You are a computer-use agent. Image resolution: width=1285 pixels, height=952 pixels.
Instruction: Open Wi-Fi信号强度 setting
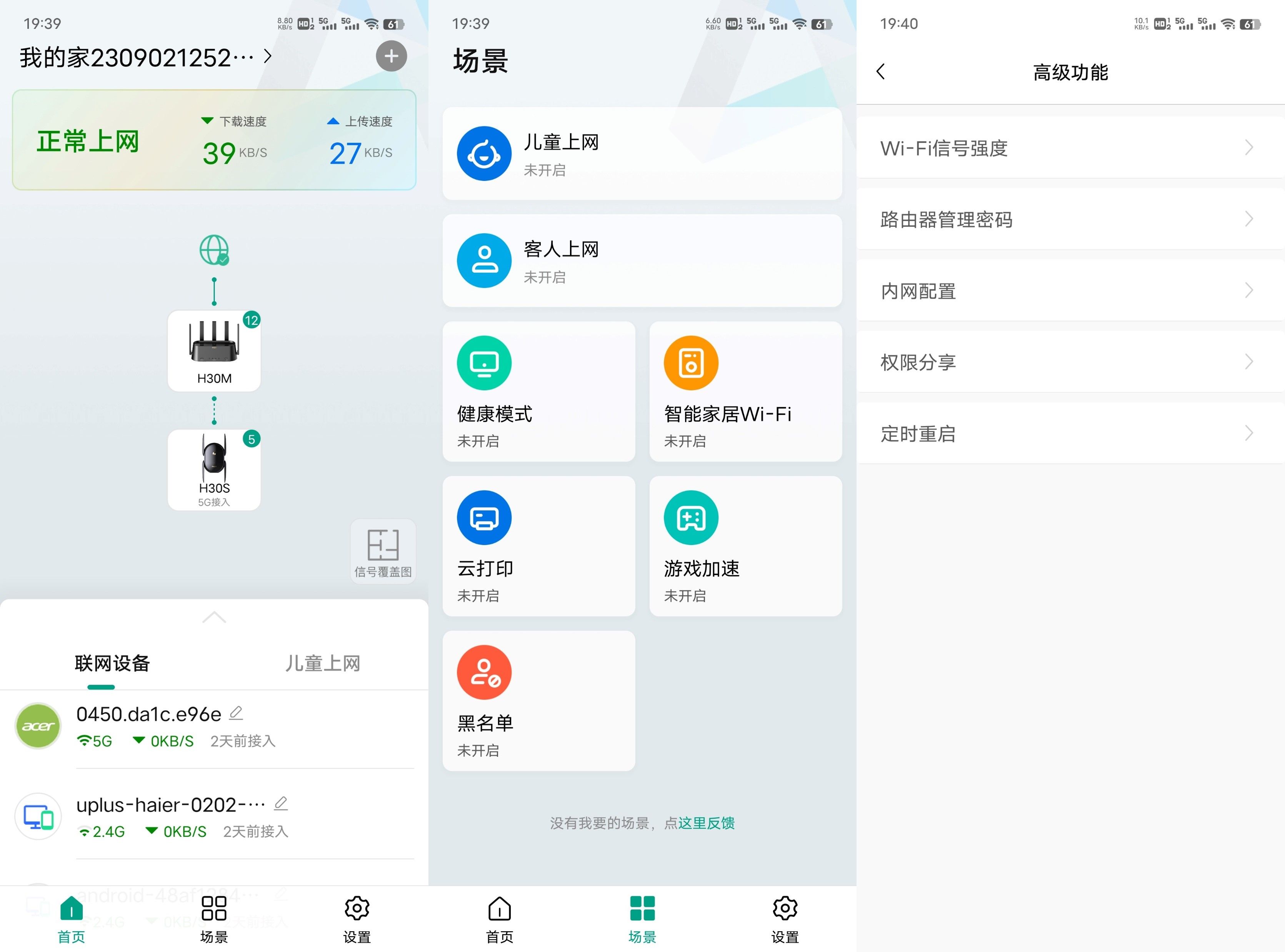tap(1071, 148)
